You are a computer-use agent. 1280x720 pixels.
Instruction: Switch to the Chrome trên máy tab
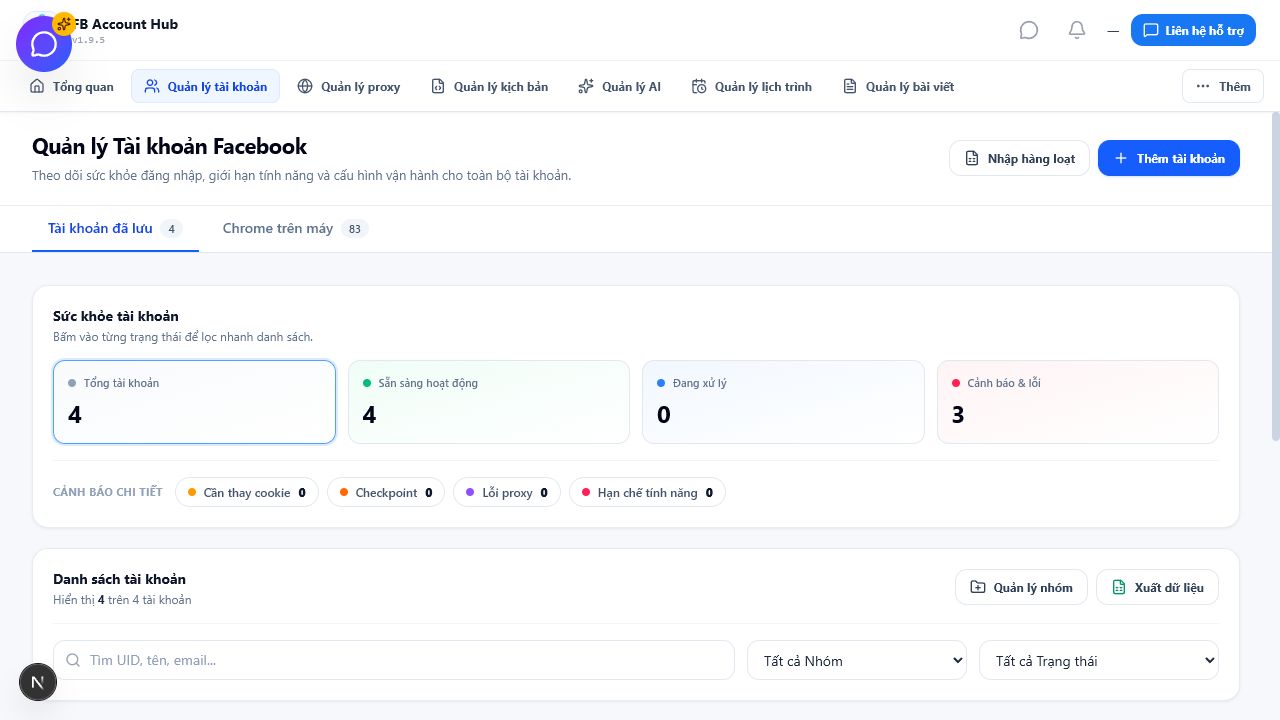[x=295, y=228]
